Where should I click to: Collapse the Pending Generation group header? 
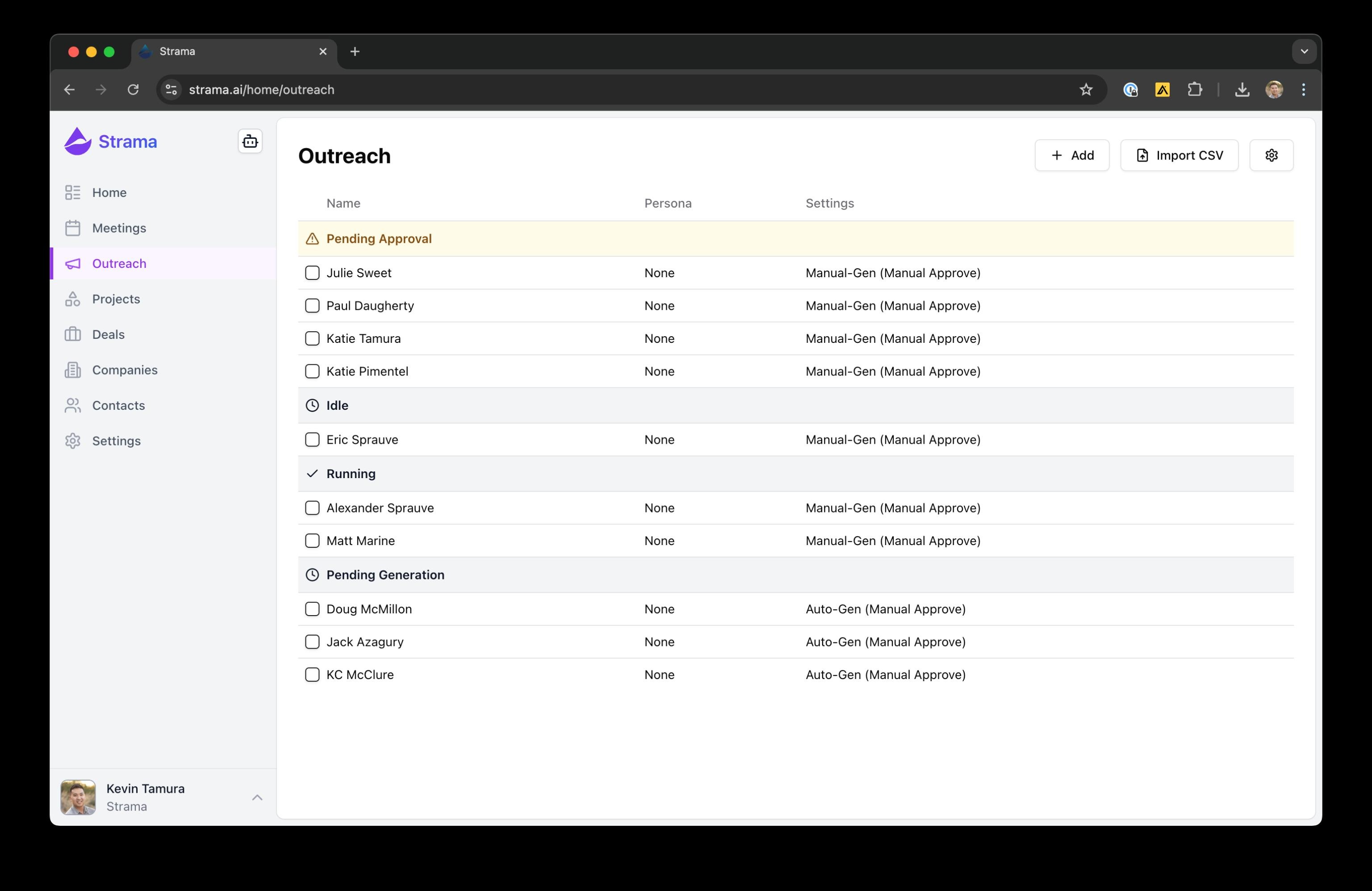click(795, 575)
